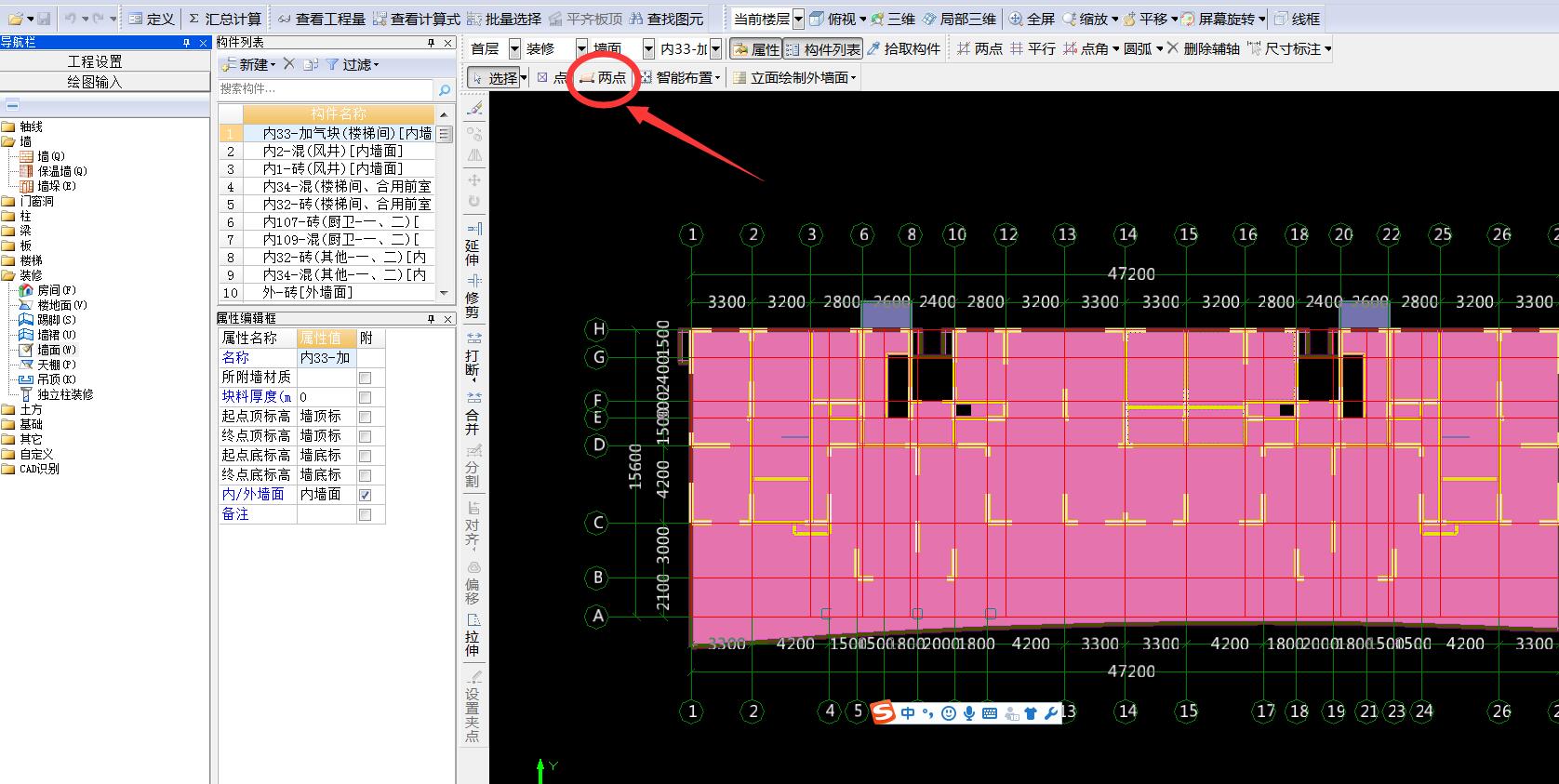Image resolution: width=1559 pixels, height=784 pixels.
Task: Select the 点 point draw tool
Action: tap(552, 78)
